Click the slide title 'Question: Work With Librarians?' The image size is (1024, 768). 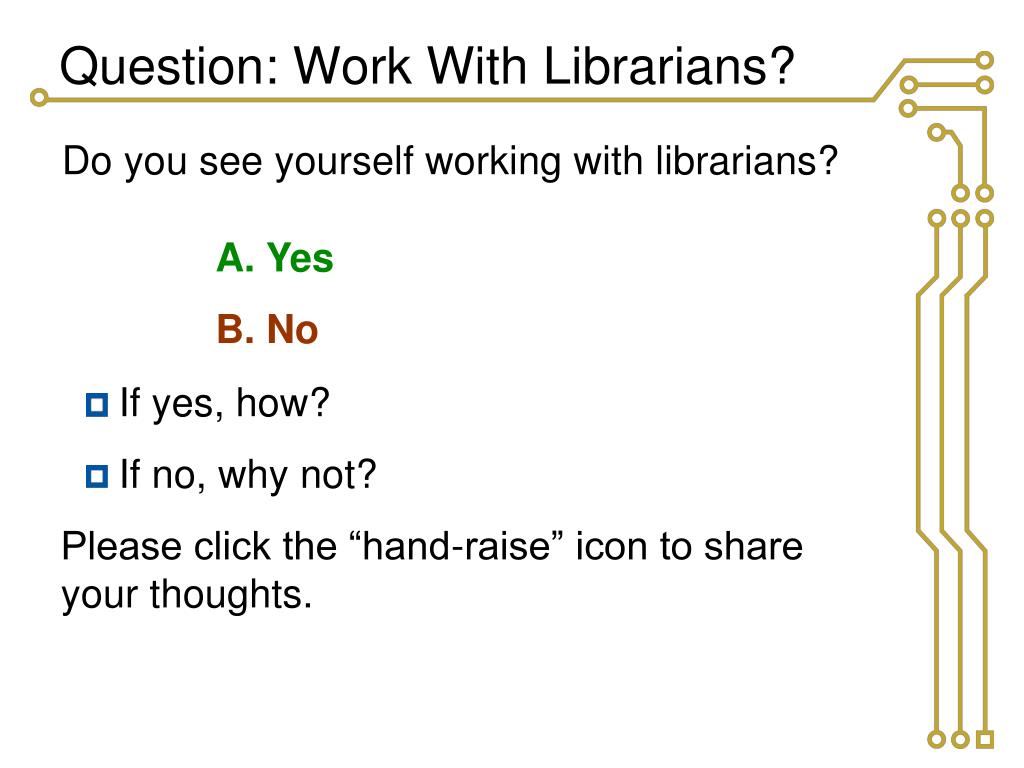click(x=427, y=66)
